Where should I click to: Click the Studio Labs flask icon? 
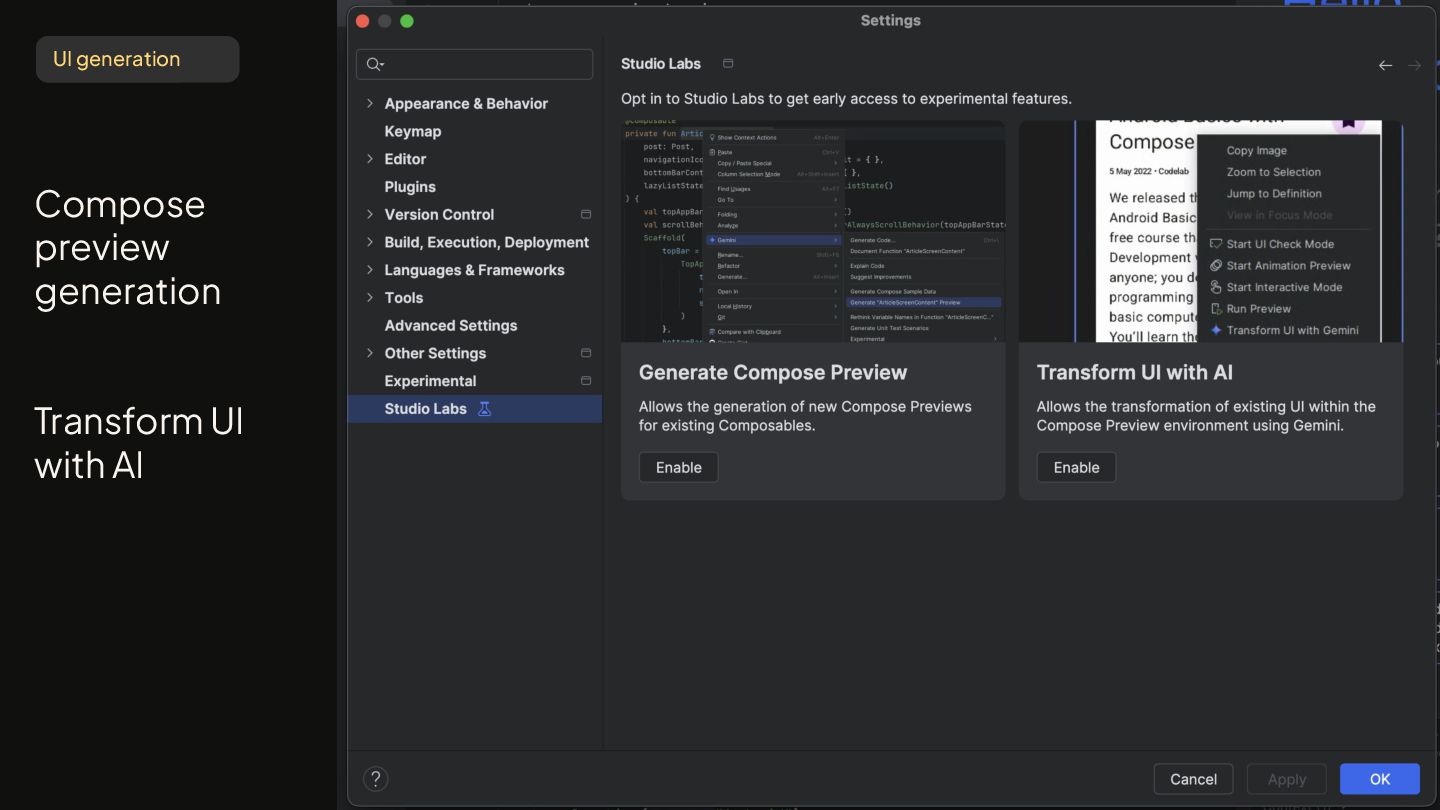point(485,409)
